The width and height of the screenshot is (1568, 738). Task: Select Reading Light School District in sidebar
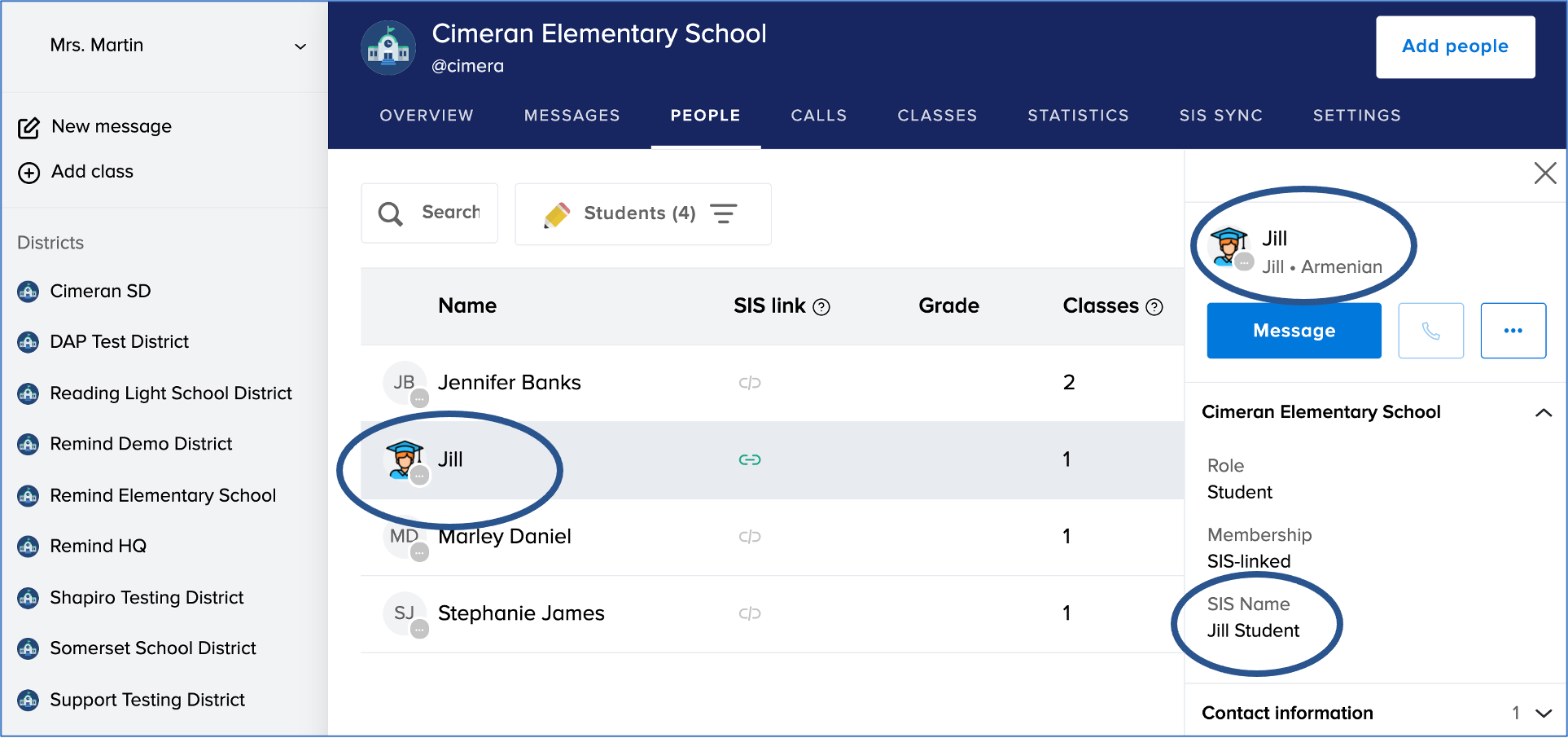(x=170, y=393)
